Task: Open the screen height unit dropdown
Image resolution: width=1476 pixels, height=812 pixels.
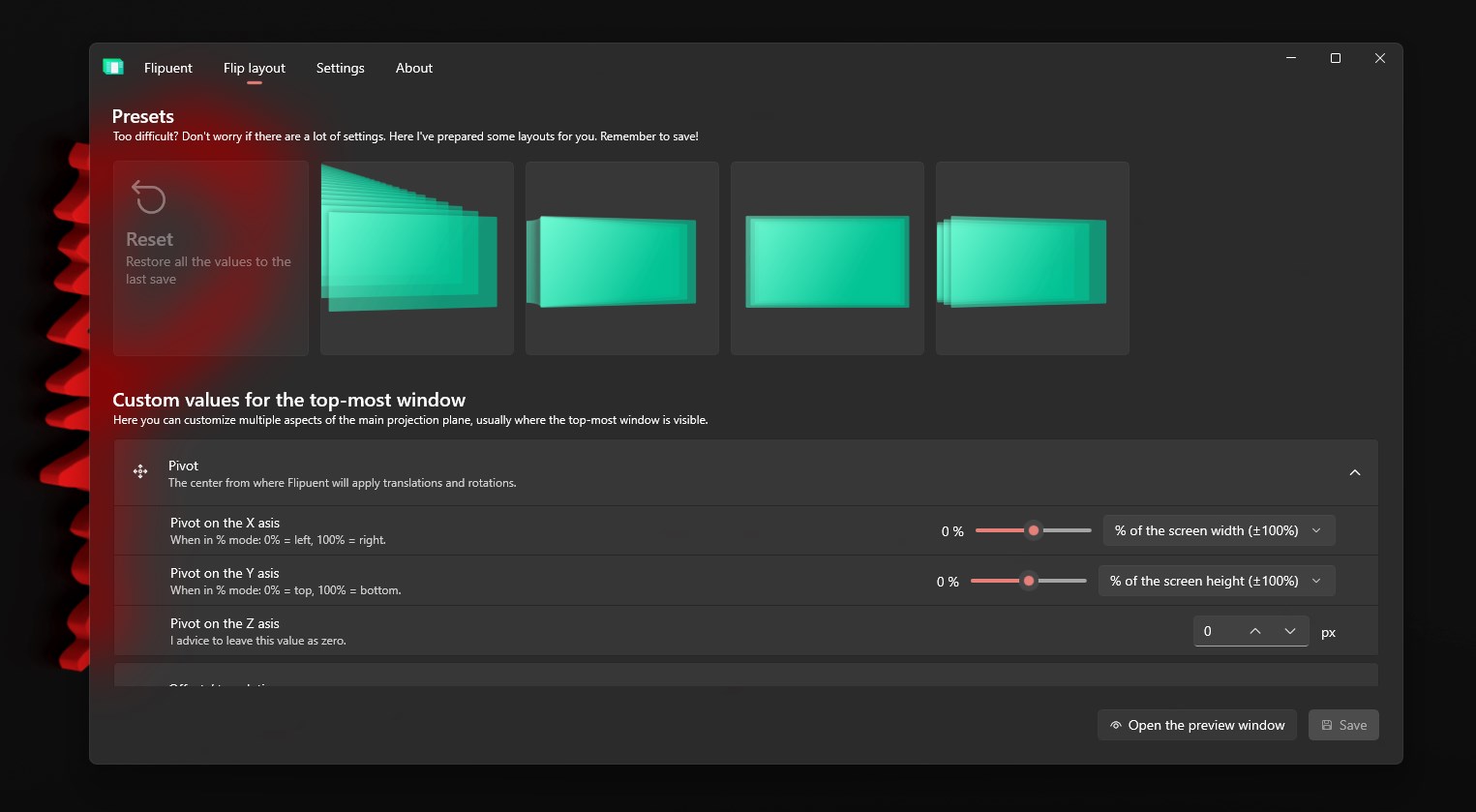Action: [1217, 581]
